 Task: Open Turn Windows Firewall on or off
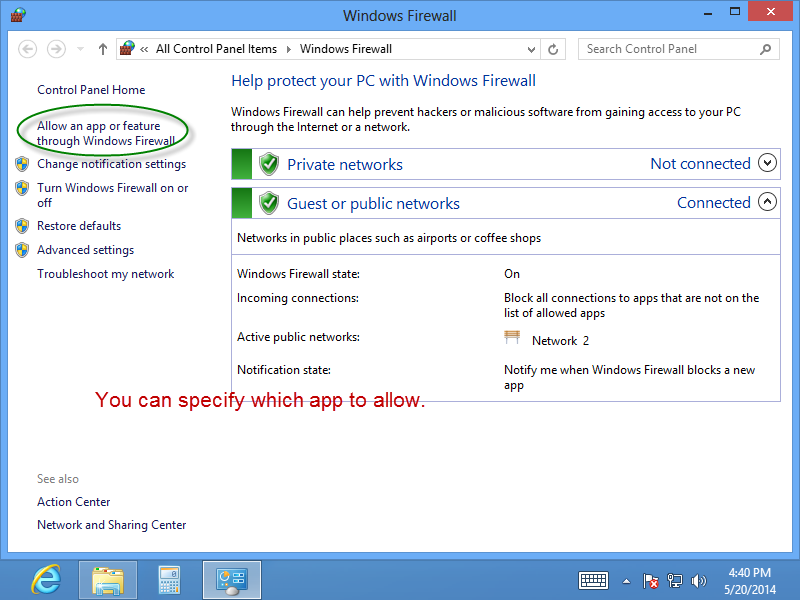point(113,195)
